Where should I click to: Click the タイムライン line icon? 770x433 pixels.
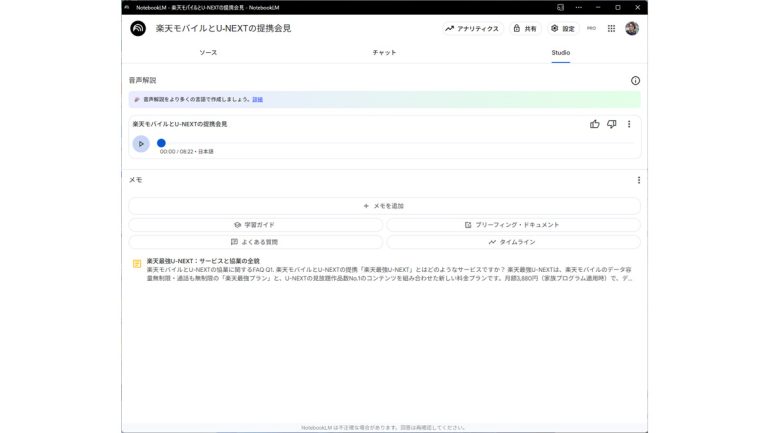click(492, 242)
